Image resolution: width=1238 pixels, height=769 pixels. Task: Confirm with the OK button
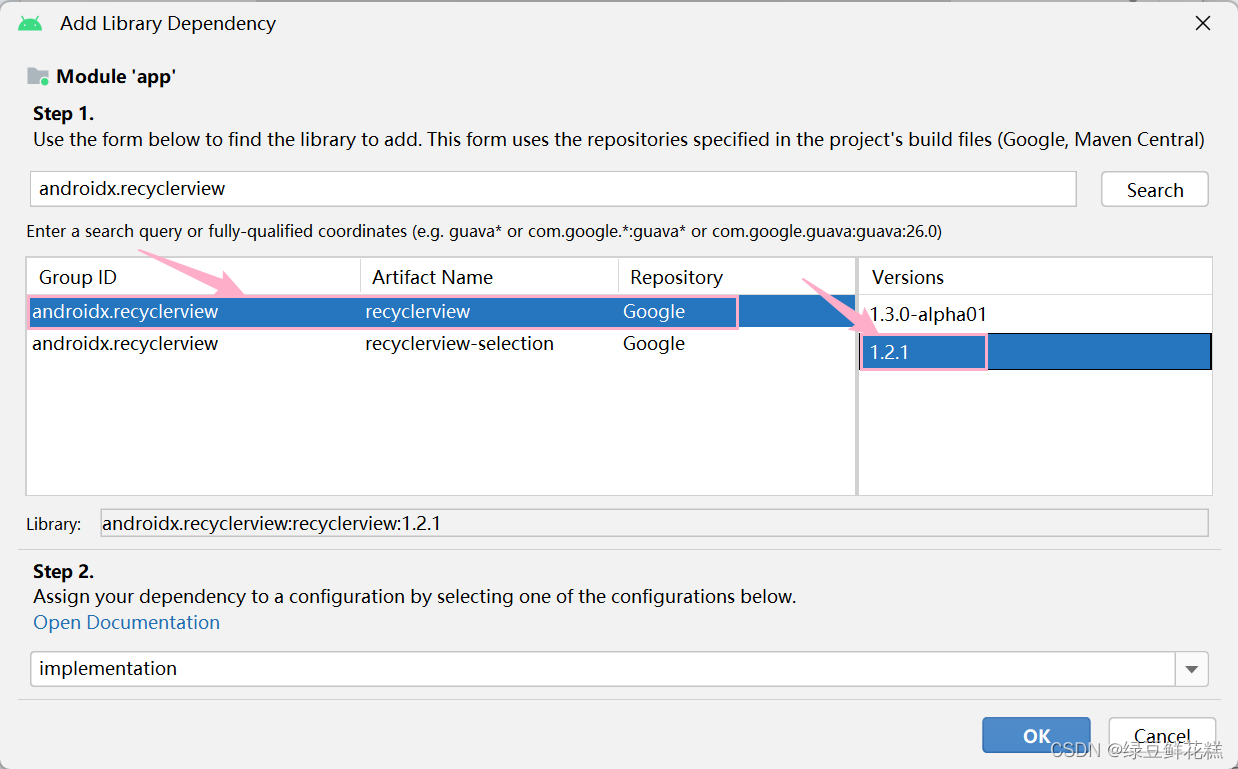click(1036, 735)
